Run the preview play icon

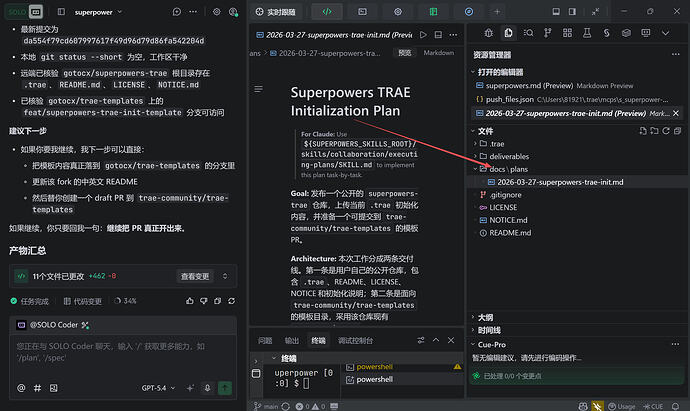(x=423, y=34)
